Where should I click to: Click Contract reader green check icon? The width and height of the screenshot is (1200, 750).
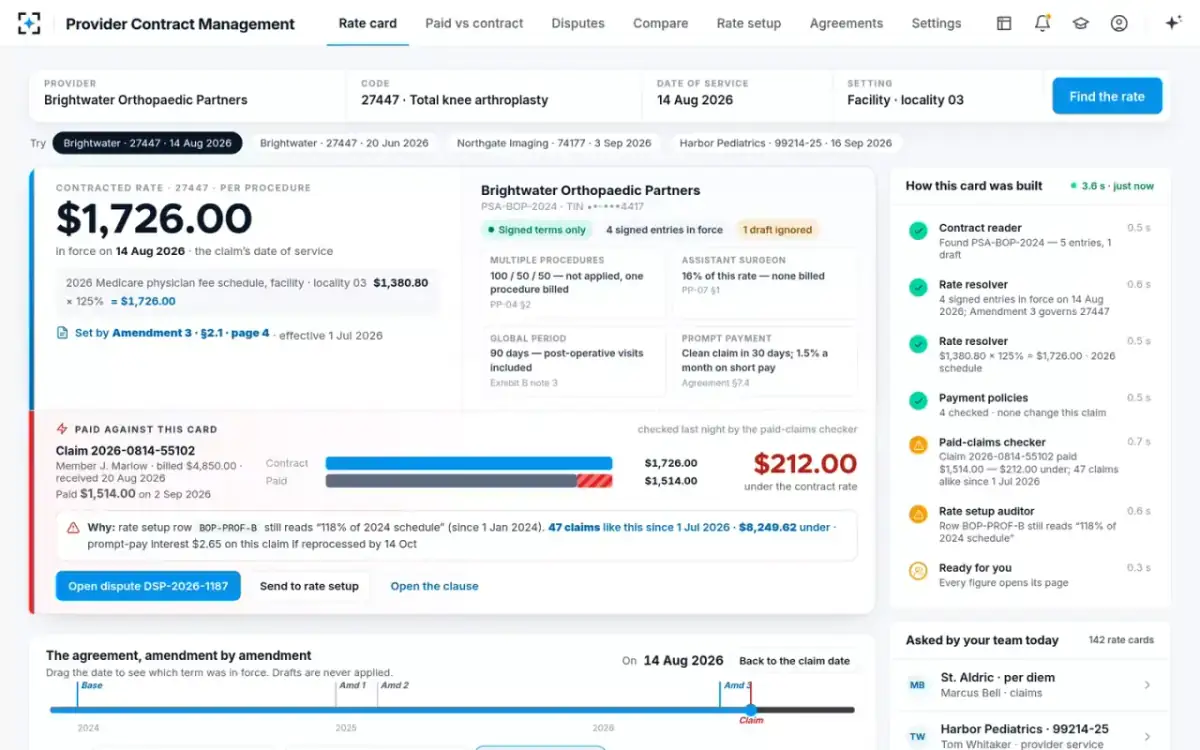coord(917,231)
